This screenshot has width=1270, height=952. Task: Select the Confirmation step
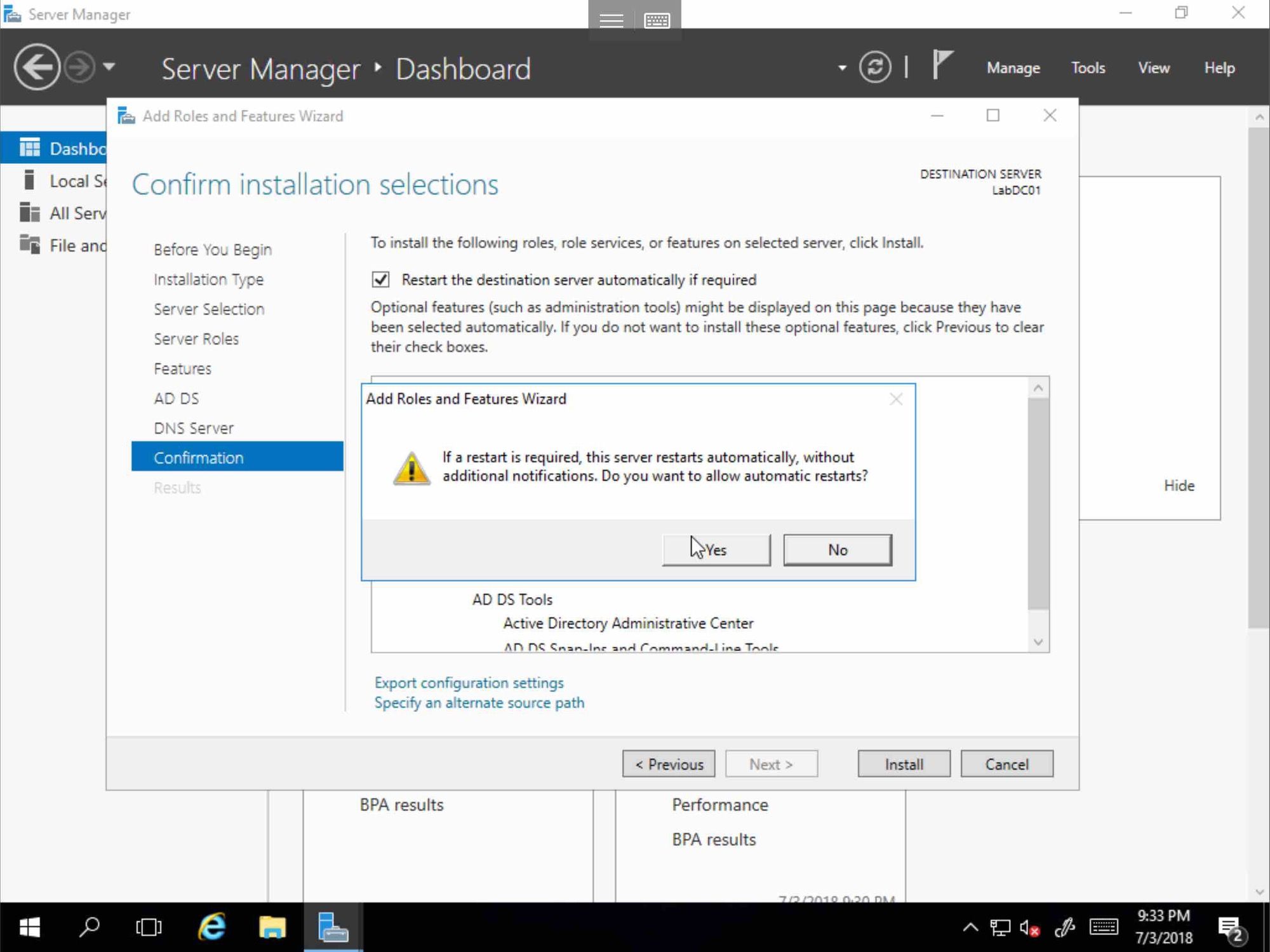tap(237, 457)
